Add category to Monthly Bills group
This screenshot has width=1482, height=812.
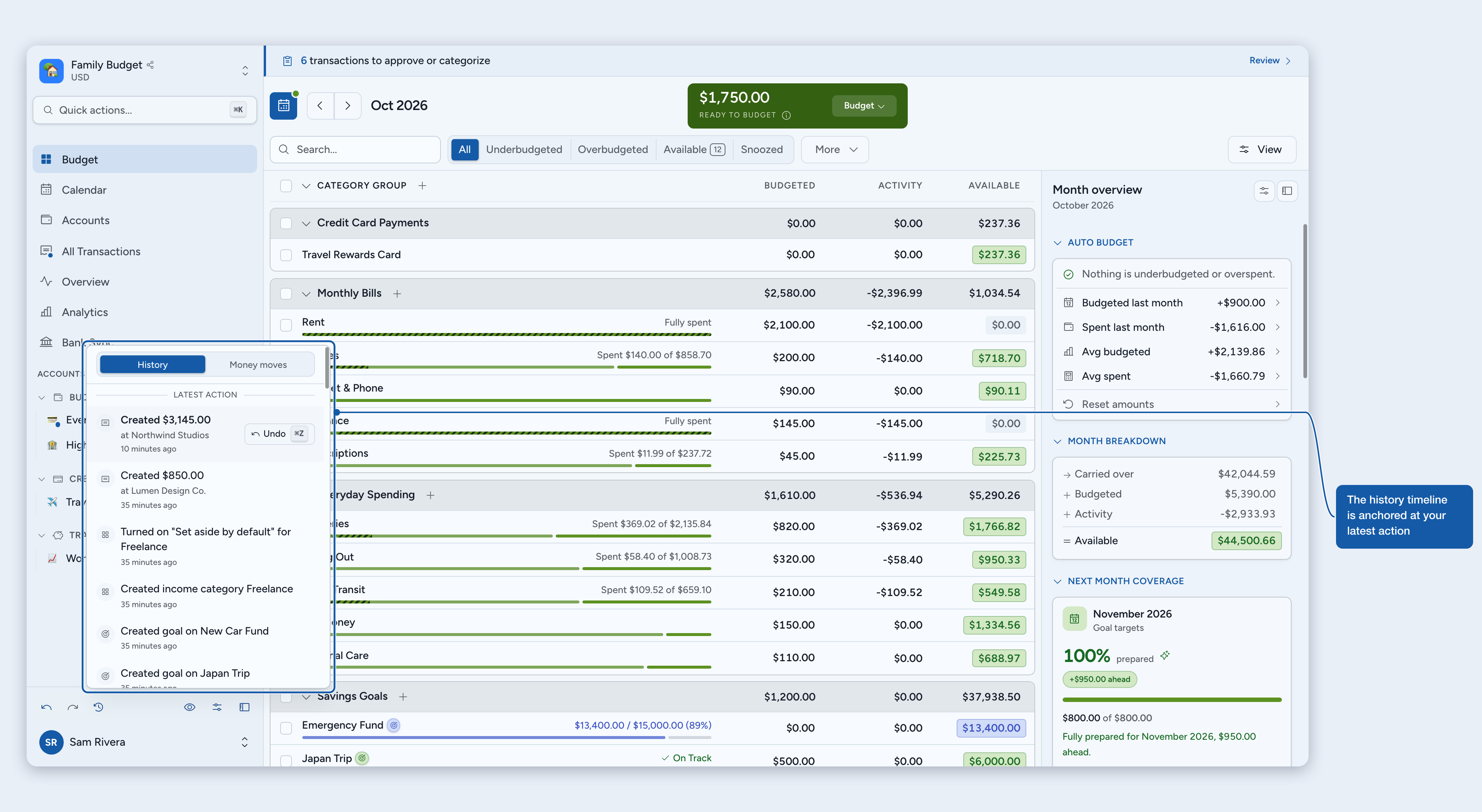(x=397, y=293)
